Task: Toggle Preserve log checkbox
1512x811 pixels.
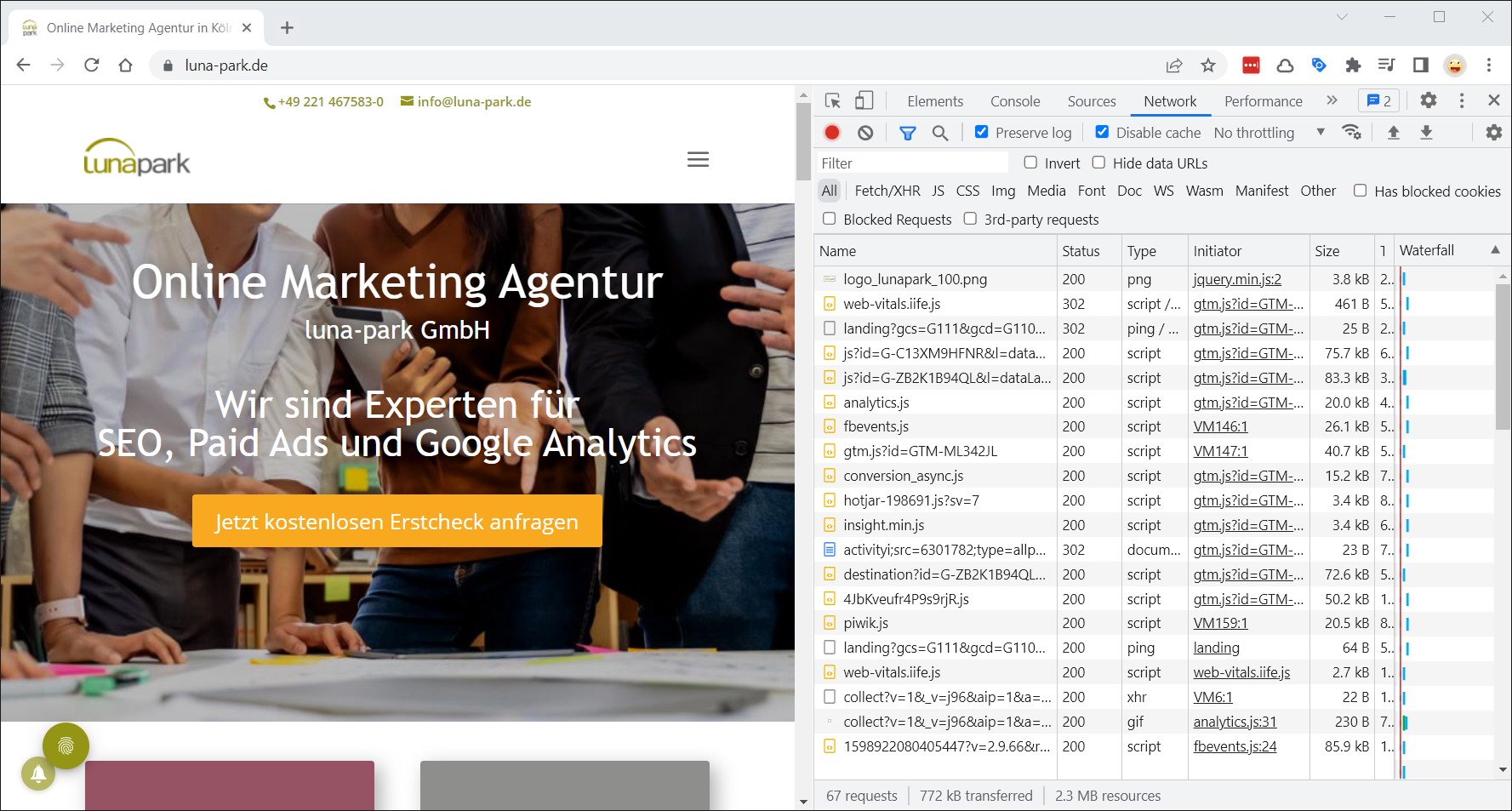Action: [981, 132]
